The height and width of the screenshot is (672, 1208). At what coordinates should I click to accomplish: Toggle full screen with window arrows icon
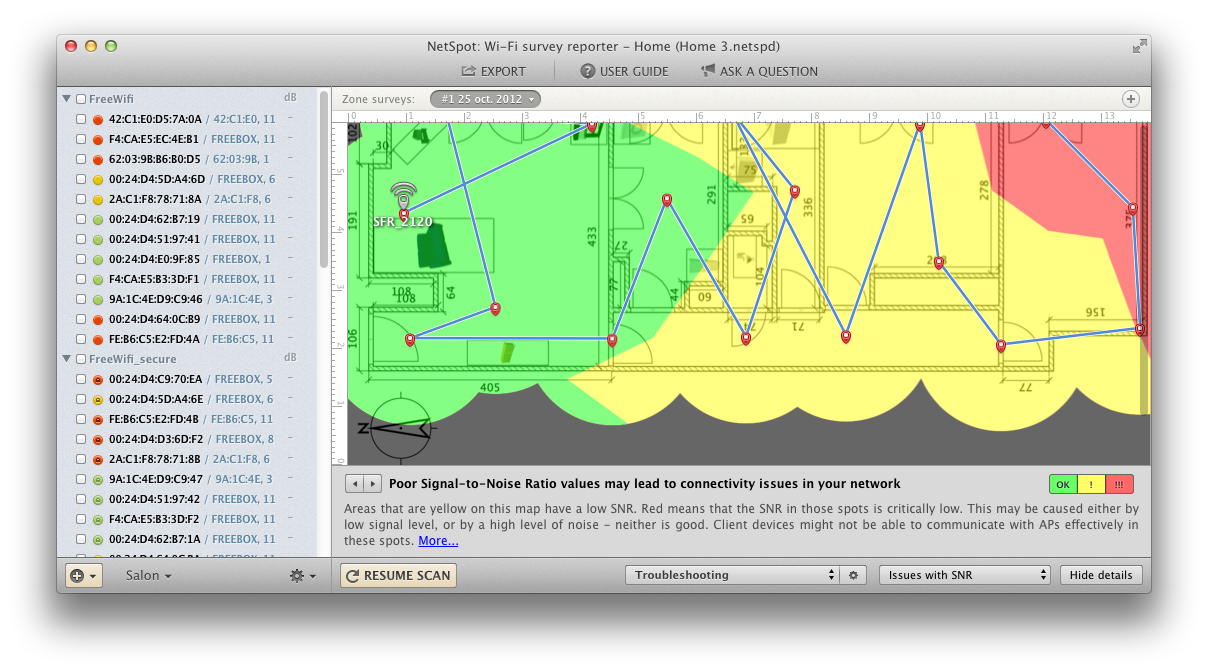coord(1139,46)
